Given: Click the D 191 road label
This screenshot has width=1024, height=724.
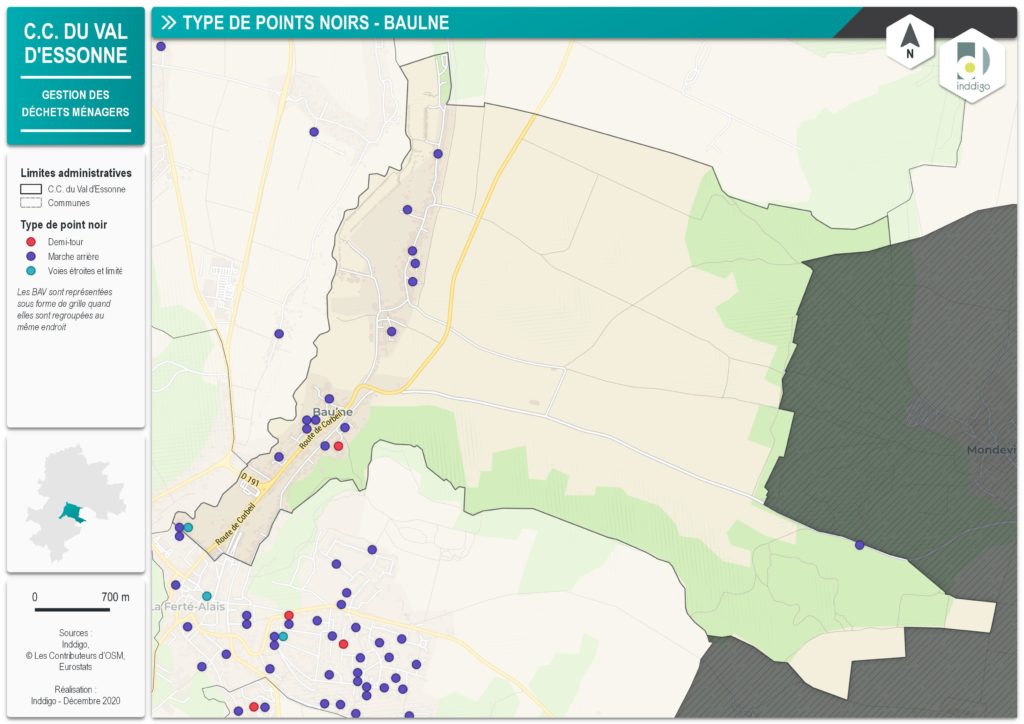Looking at the screenshot, I should tap(250, 478).
